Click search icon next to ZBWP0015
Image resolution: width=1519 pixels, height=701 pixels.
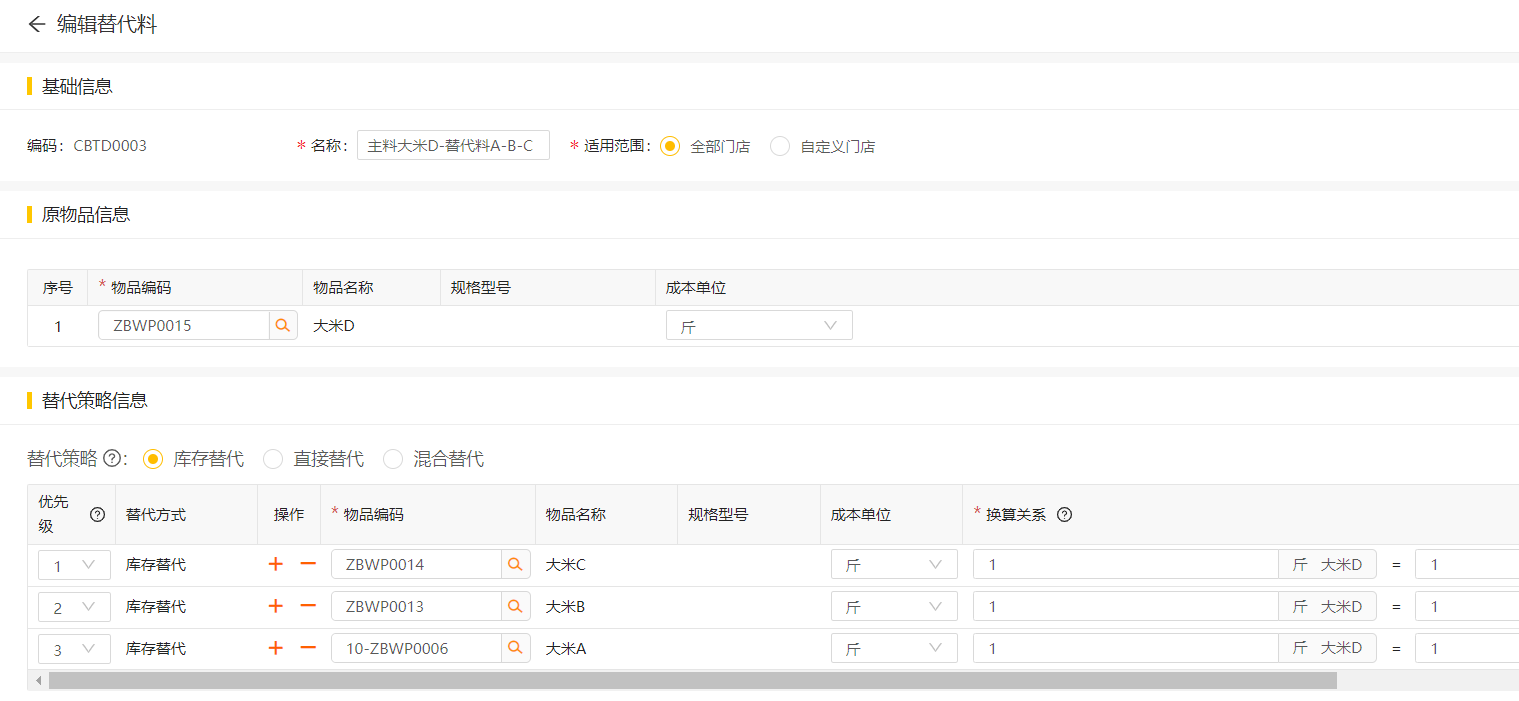coord(283,325)
